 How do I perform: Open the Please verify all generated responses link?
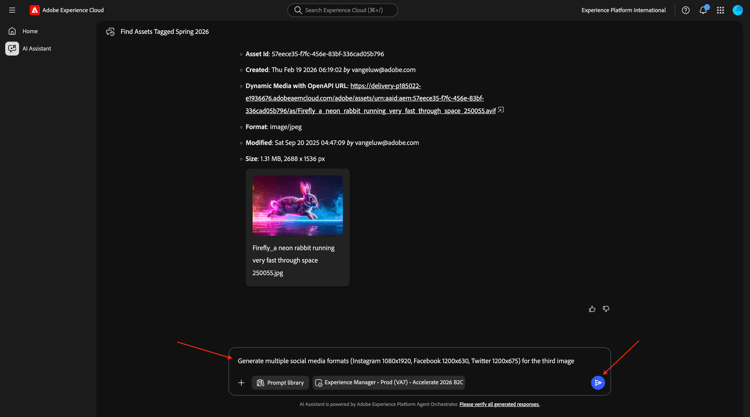(499, 405)
